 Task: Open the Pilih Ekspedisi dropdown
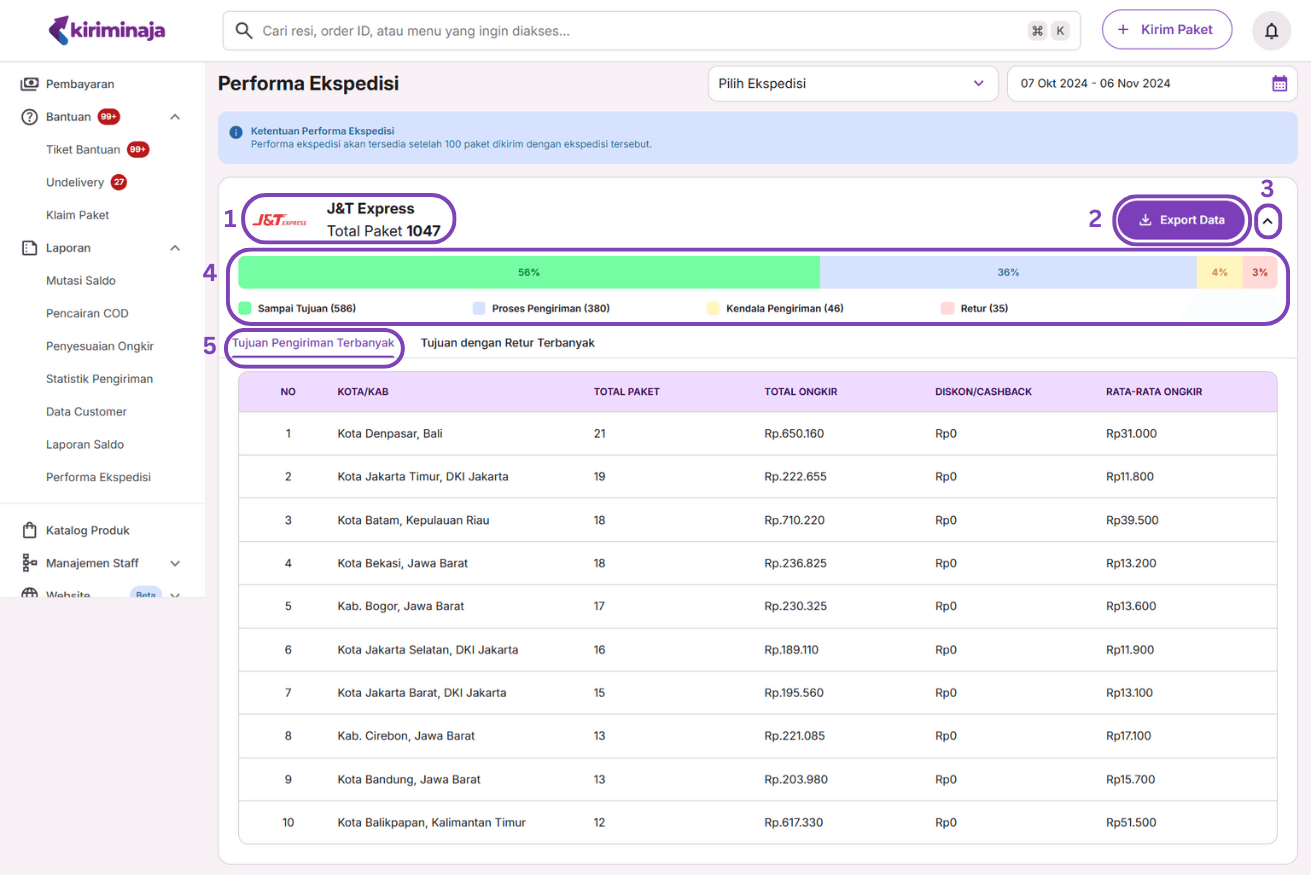[852, 84]
